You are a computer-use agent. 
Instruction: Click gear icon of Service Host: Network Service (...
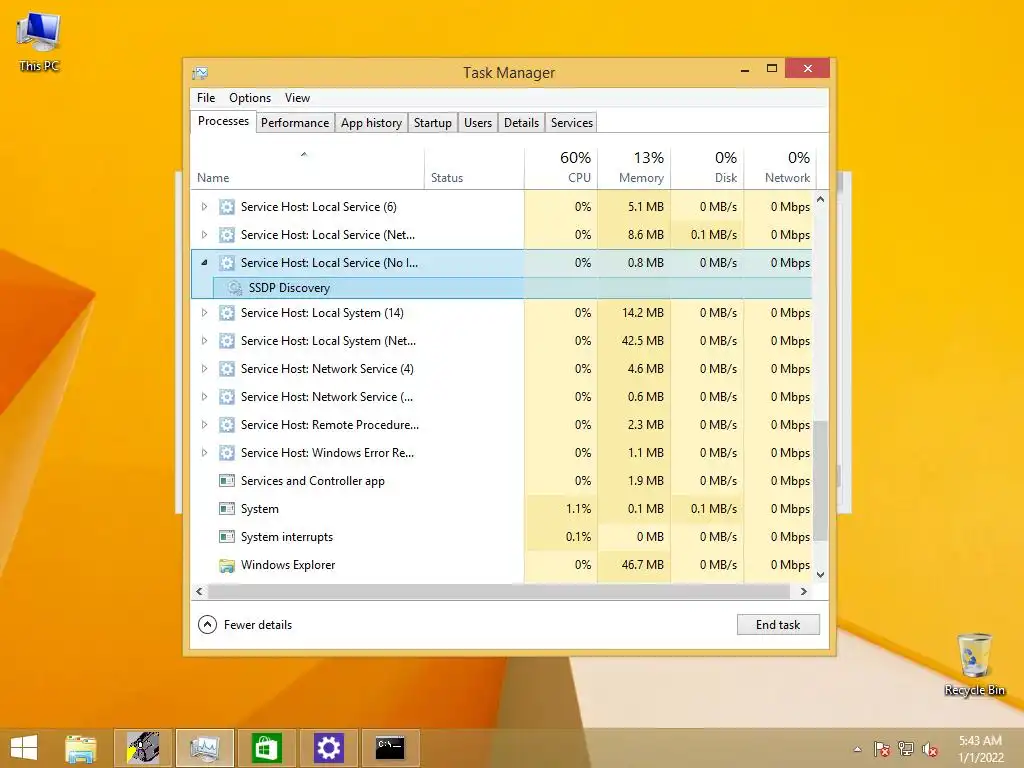(227, 397)
